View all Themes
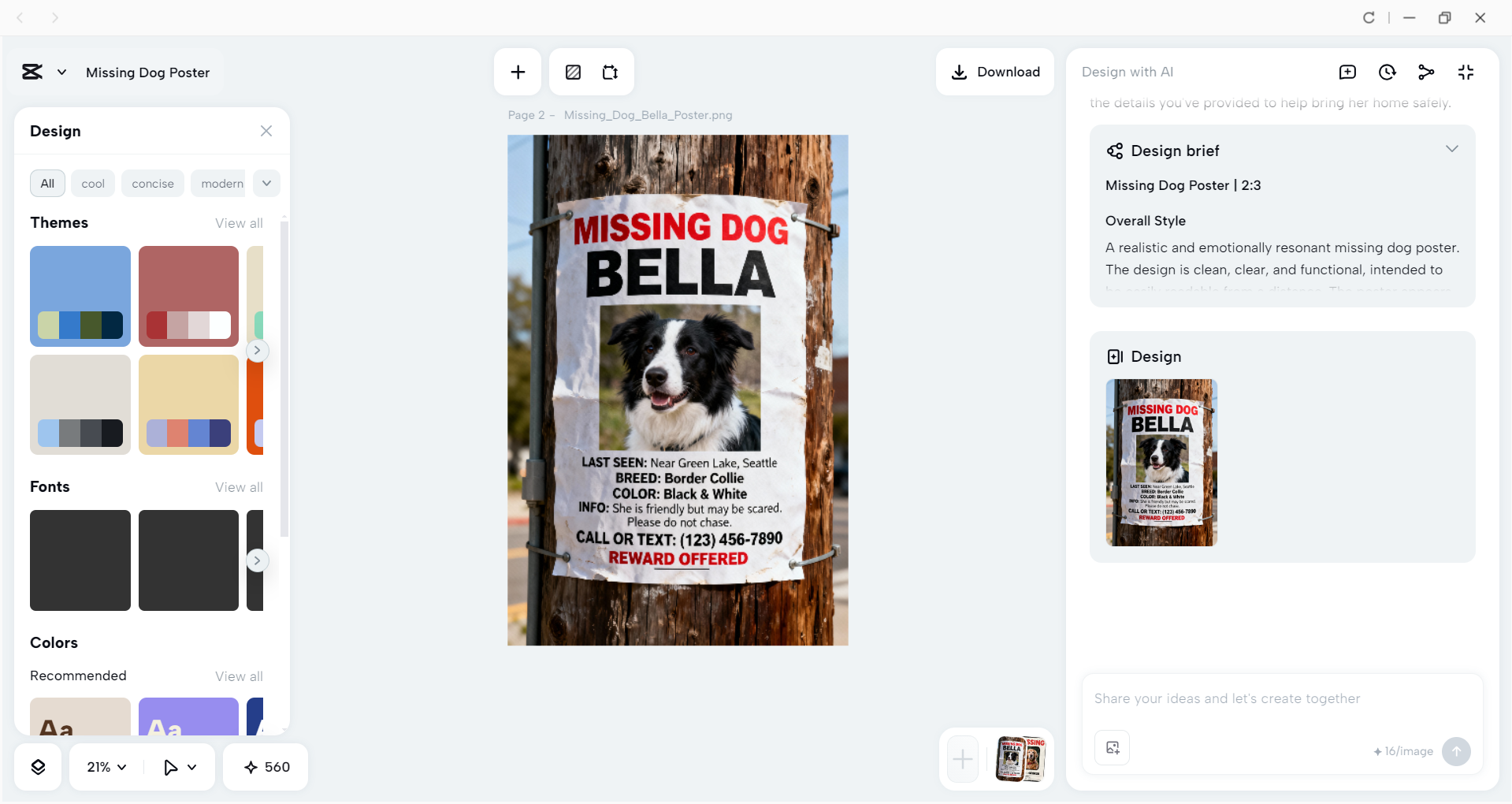 (x=239, y=223)
